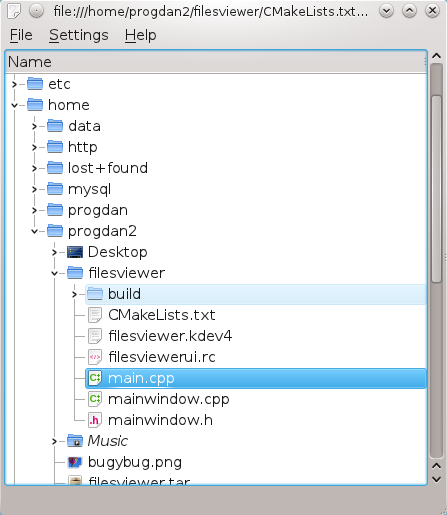
Task: Click the text file icon of CMakeLists.txt
Action: 95,315
